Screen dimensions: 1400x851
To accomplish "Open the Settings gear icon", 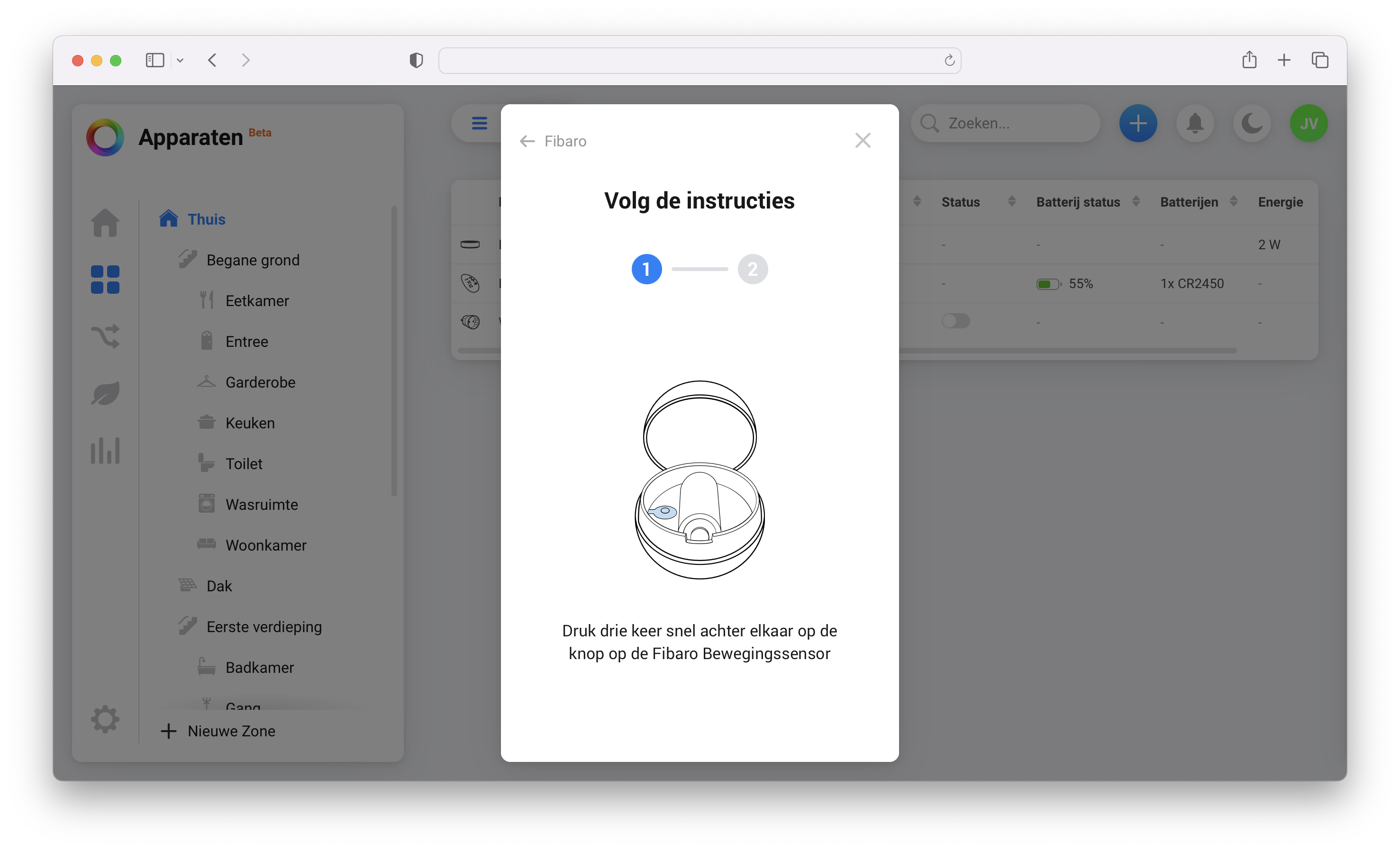I will click(x=105, y=719).
